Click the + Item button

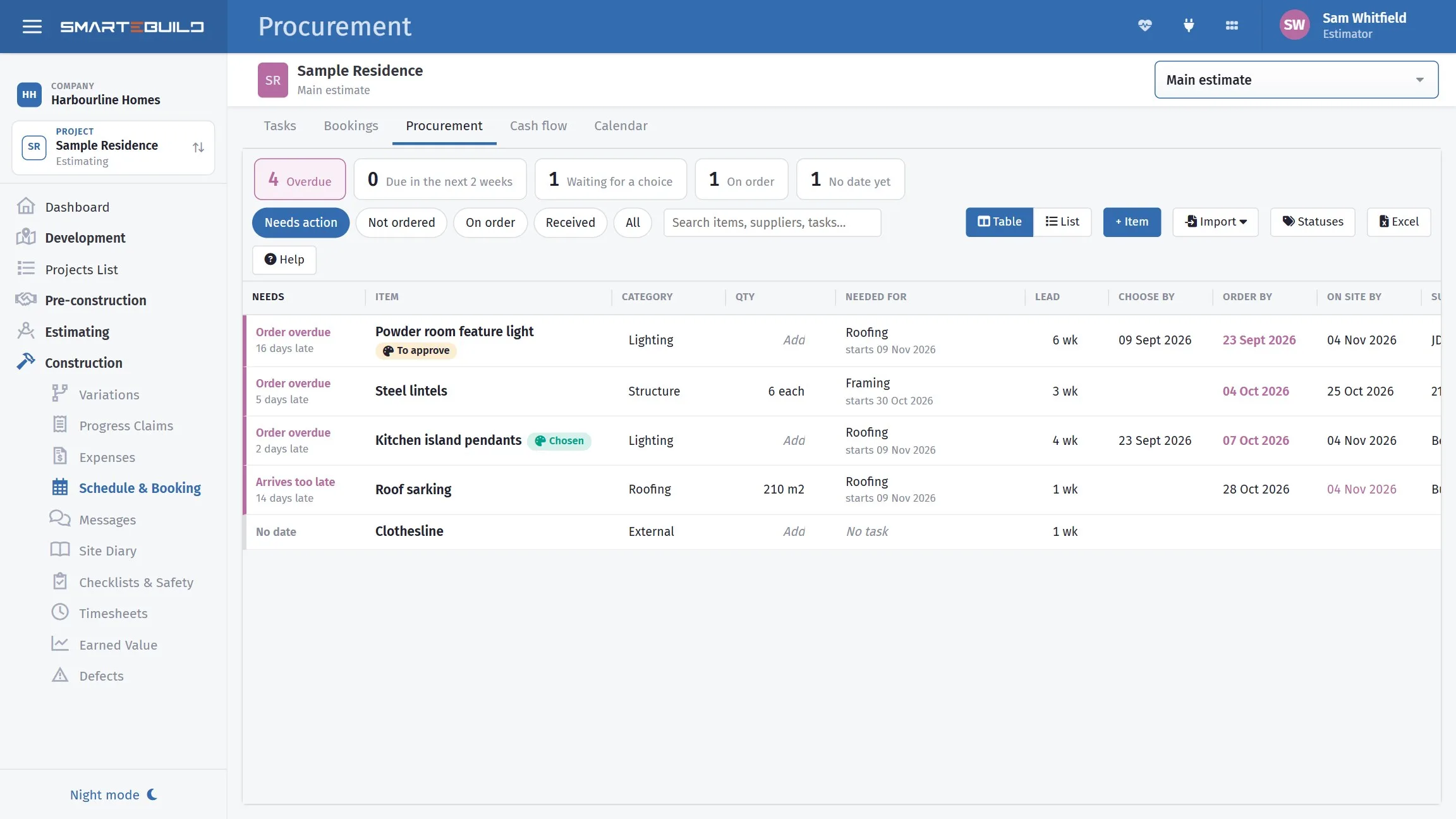(x=1132, y=222)
